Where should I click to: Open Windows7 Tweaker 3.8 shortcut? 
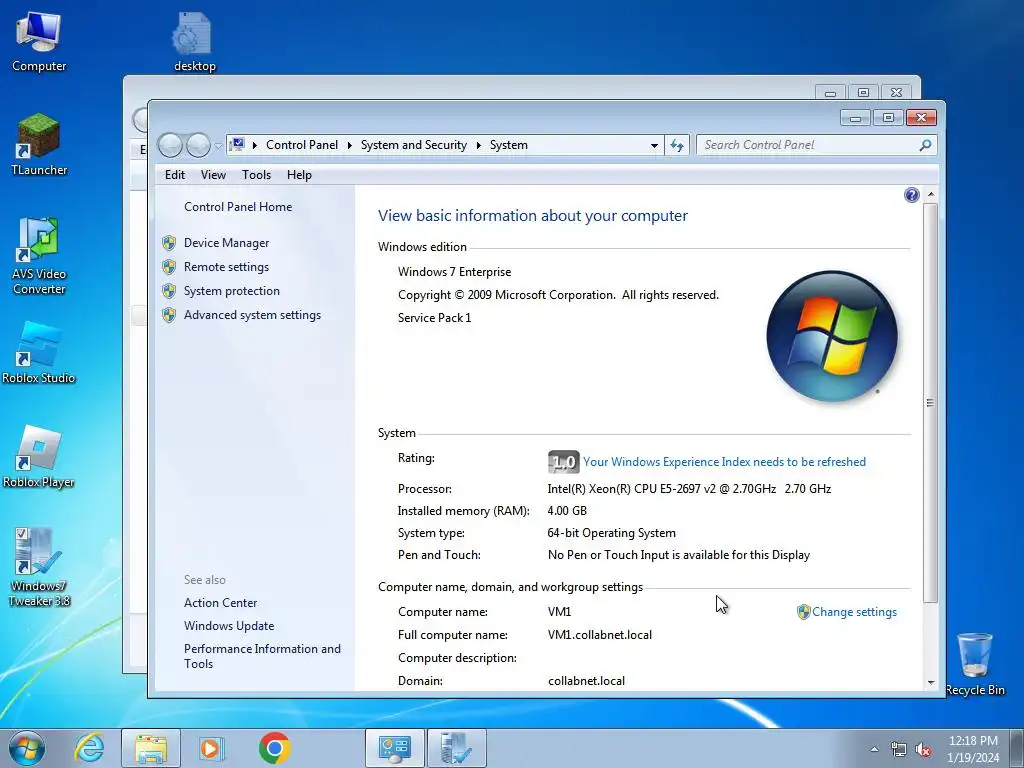39,568
